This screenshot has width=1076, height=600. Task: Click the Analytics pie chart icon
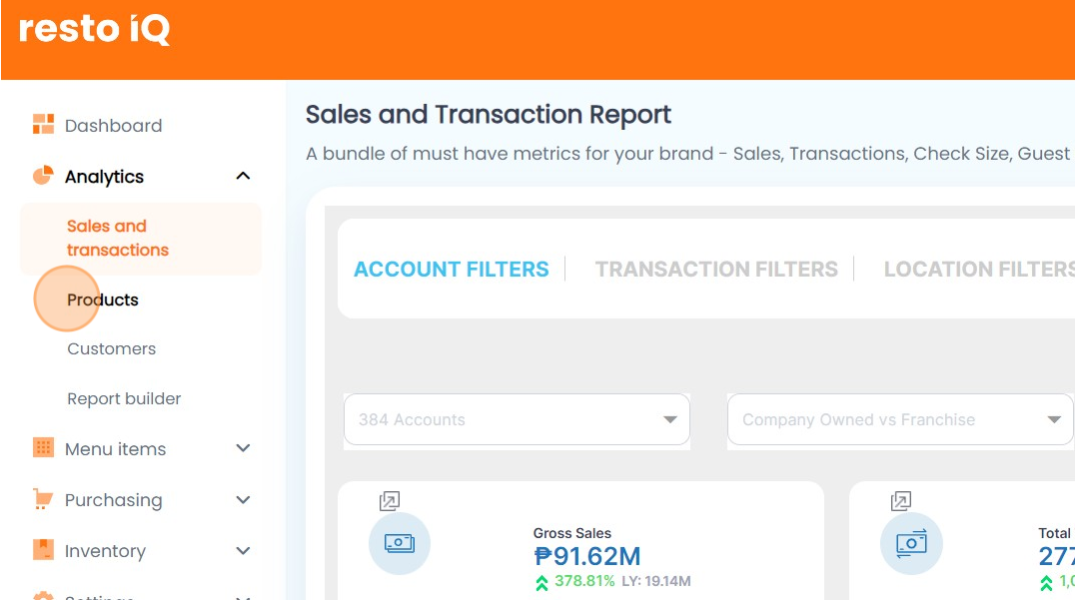pyautogui.click(x=43, y=176)
